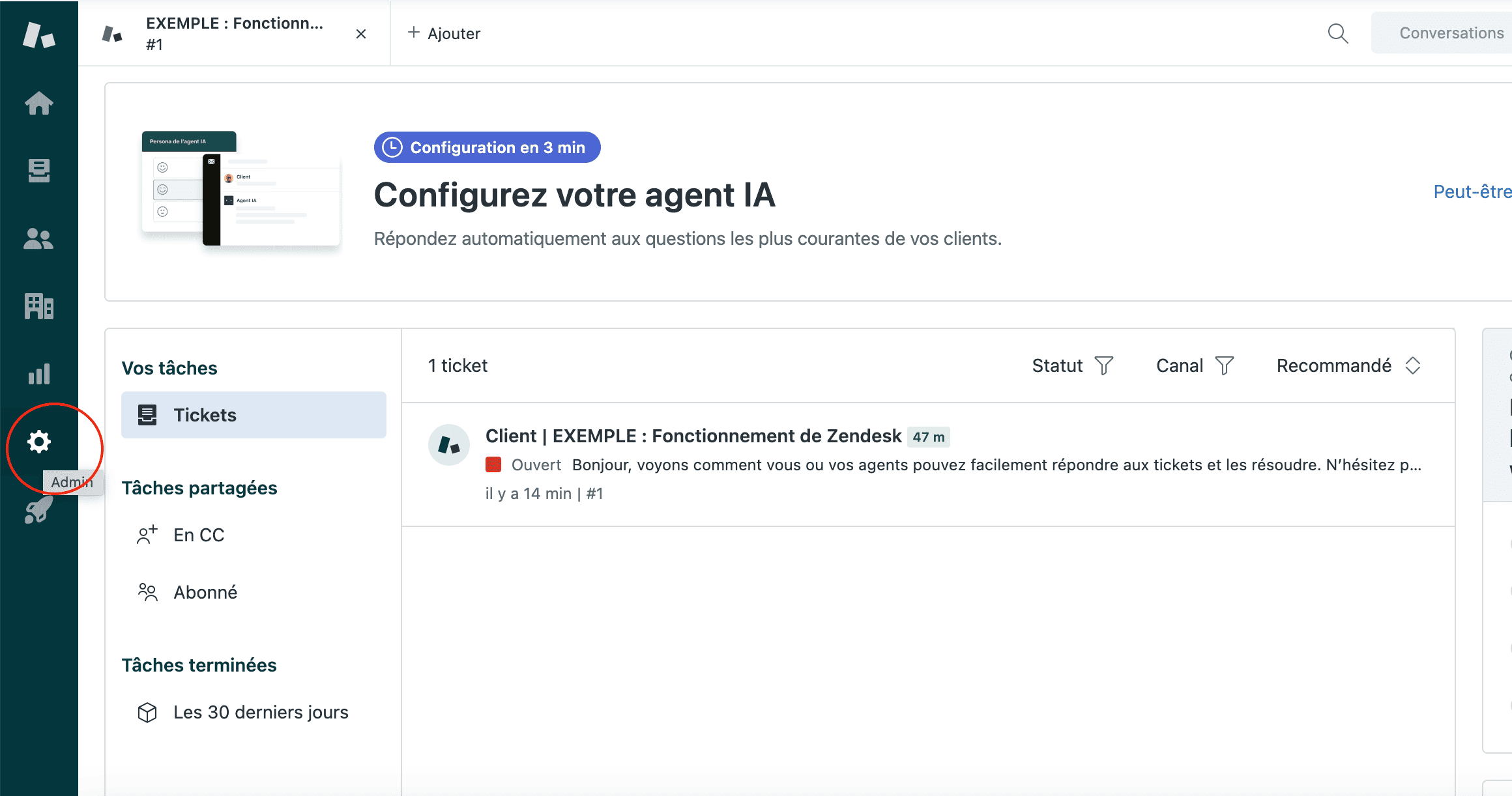Click the Ajouter new tab button
This screenshot has height=796, width=1512.
click(x=444, y=33)
